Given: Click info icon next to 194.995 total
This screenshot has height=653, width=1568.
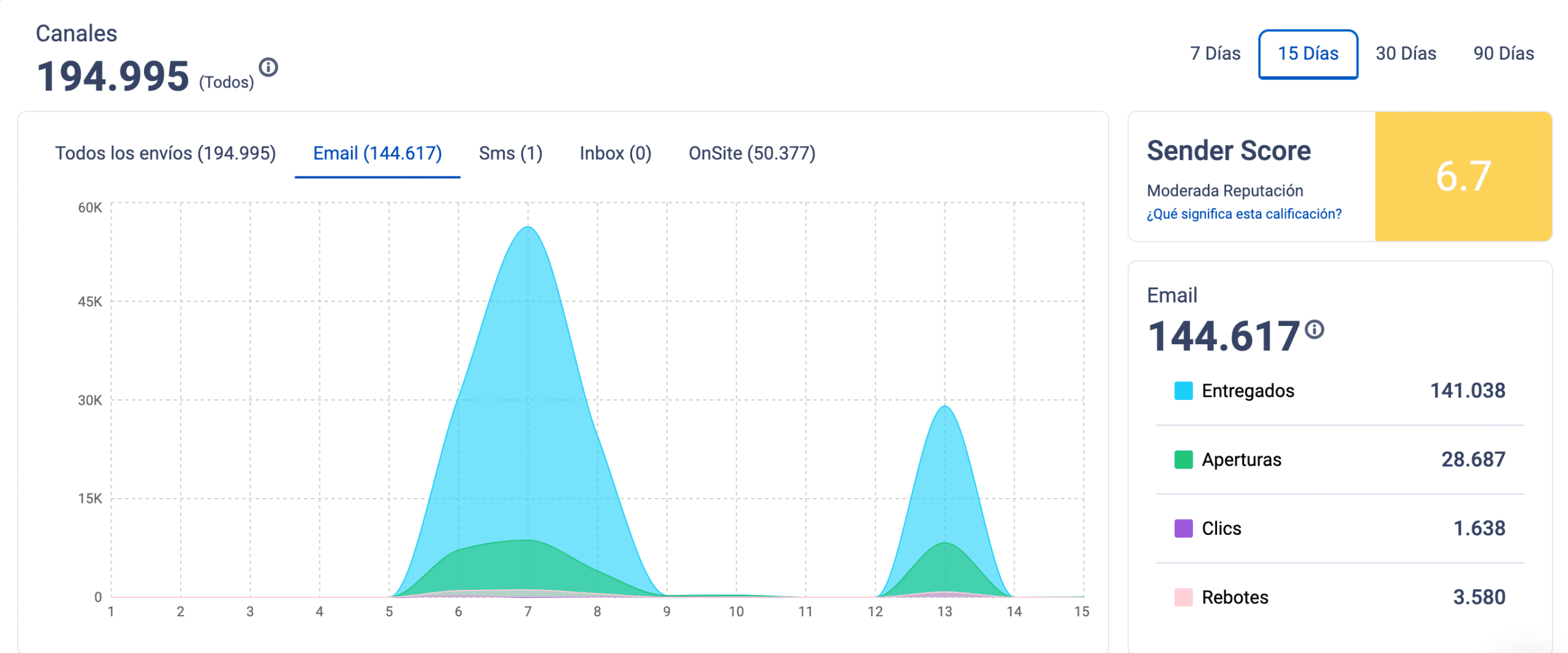Looking at the screenshot, I should (x=268, y=67).
